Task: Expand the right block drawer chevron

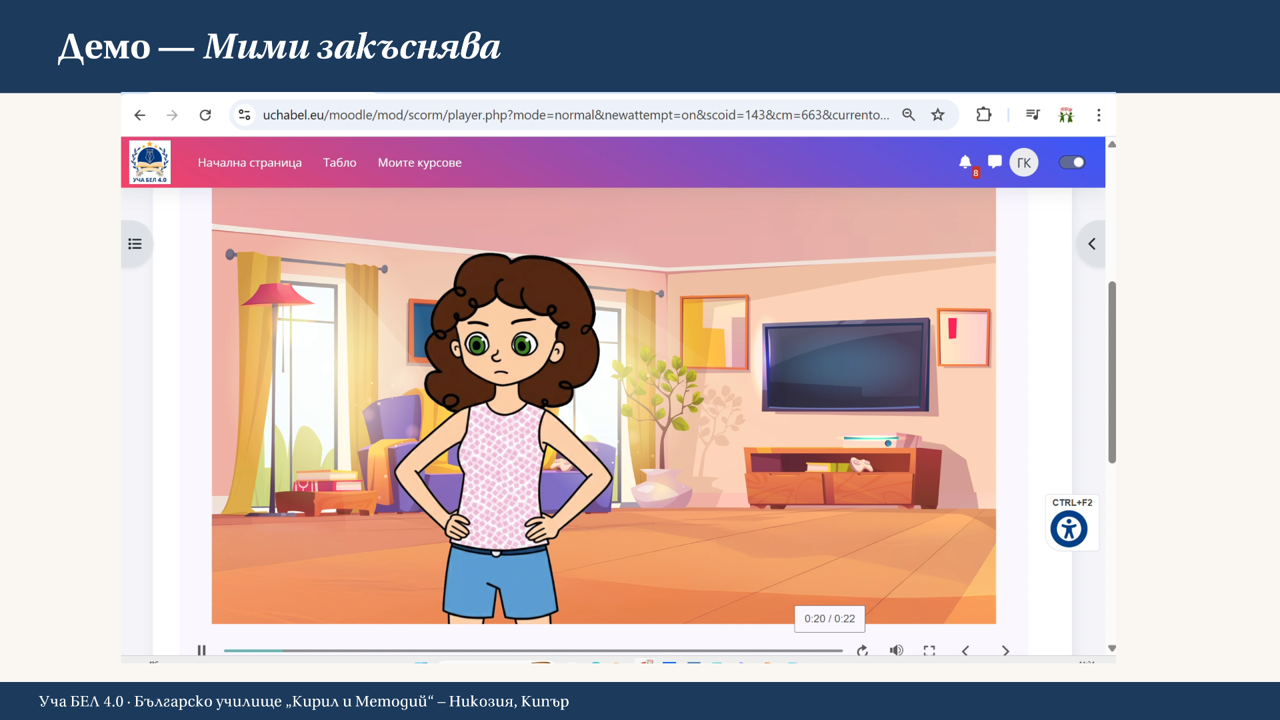Action: click(x=1091, y=244)
